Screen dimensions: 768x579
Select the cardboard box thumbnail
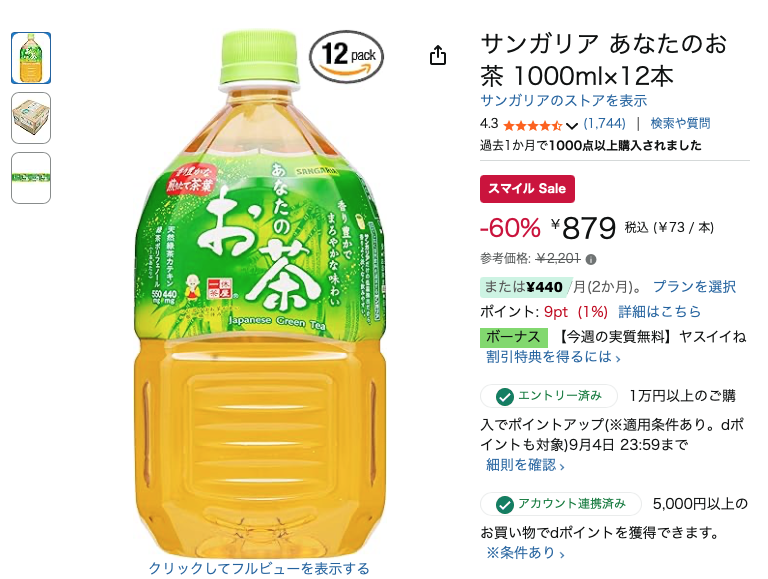tap(31, 118)
